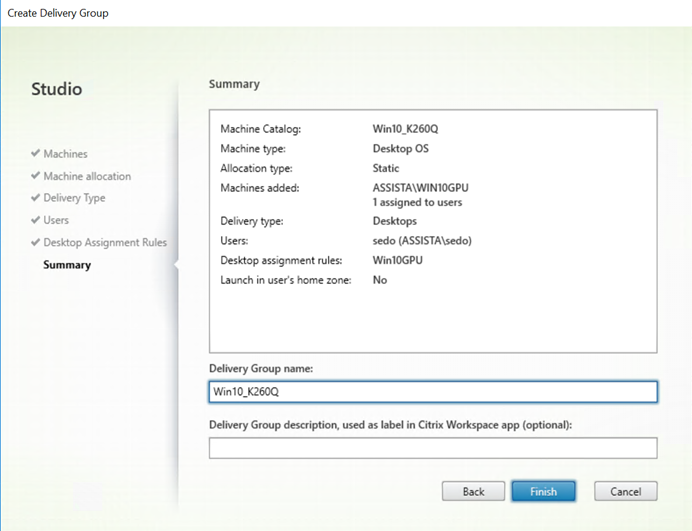Click checkmark icon next to Delivery Type
Image resolution: width=692 pixels, height=531 pixels.
coord(36,197)
